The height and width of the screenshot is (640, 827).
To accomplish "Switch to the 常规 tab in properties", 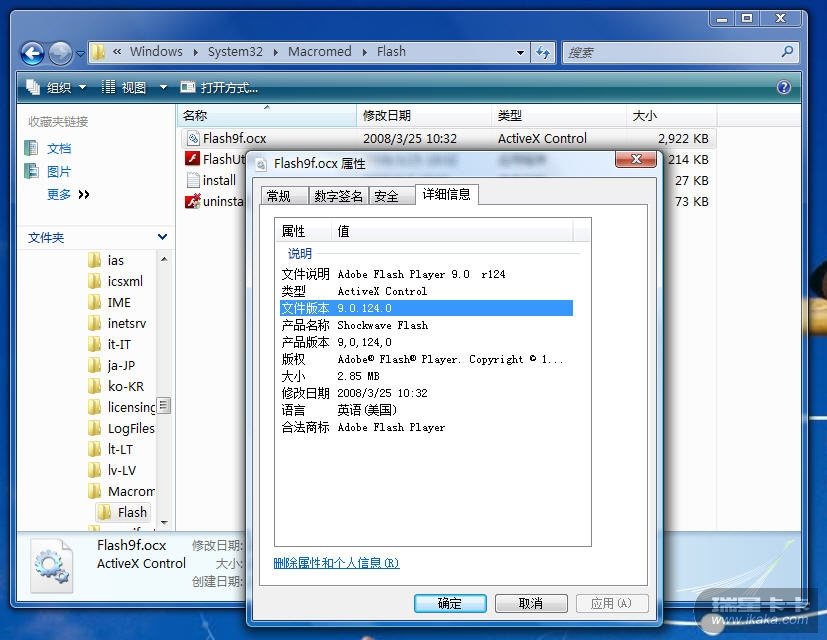I will pos(285,196).
